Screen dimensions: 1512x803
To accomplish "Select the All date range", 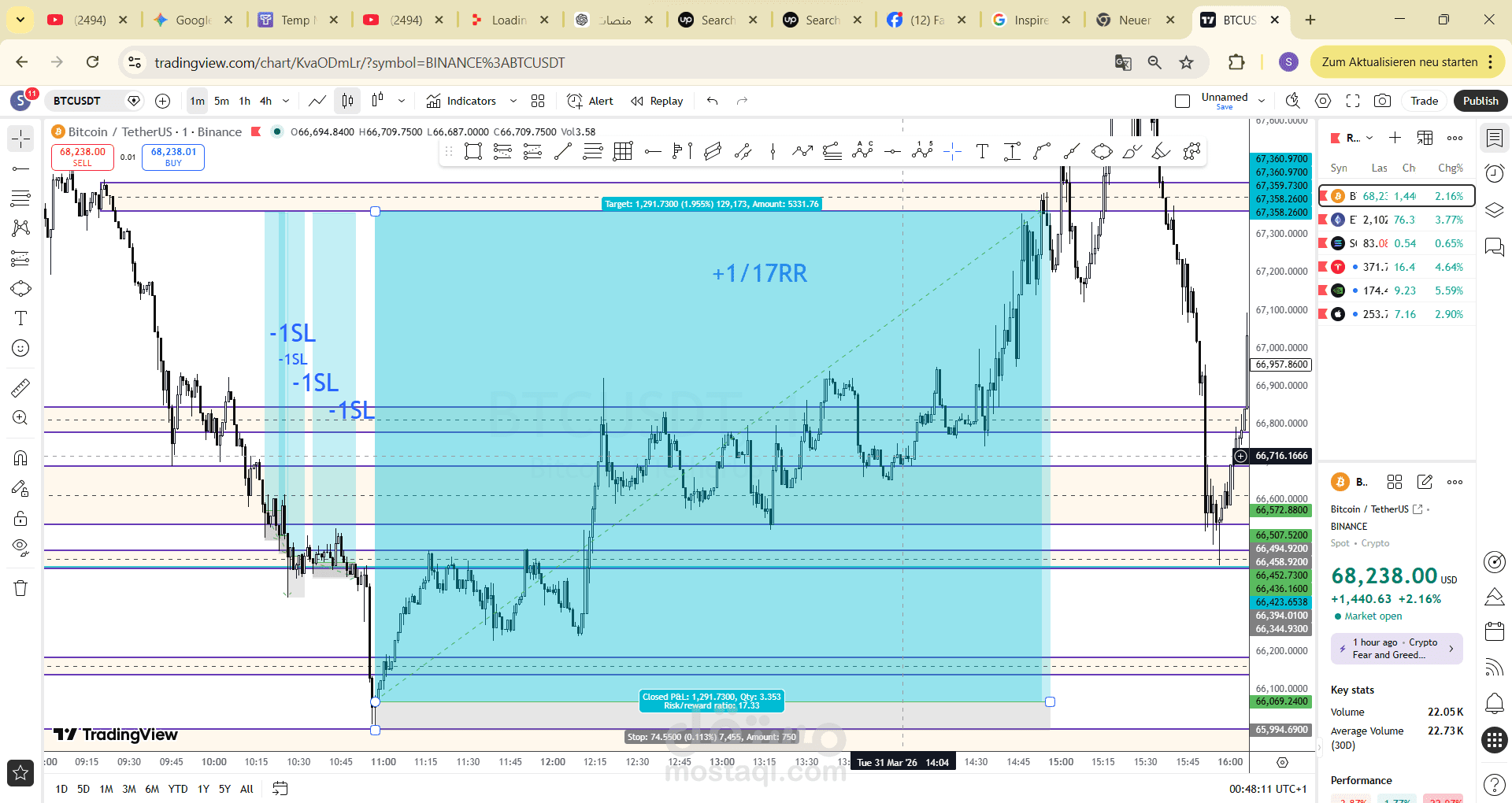I will [246, 789].
